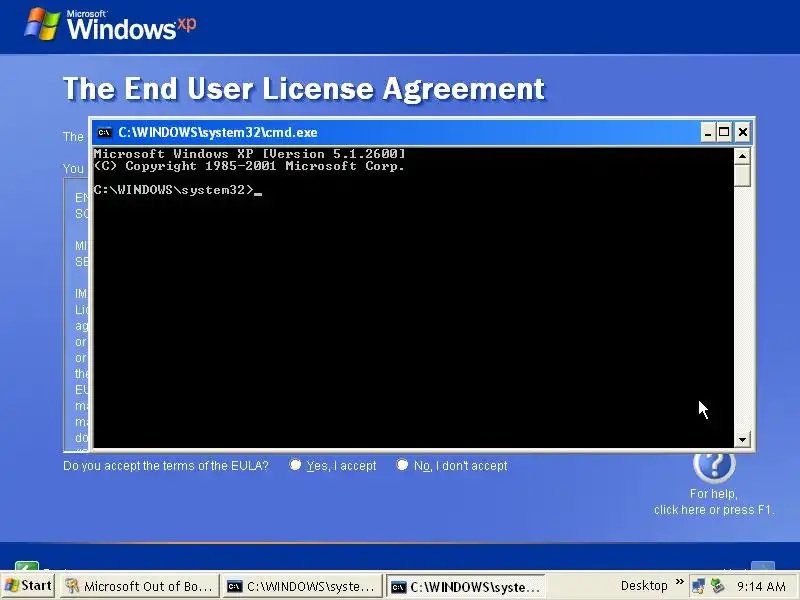Click the '(C) Copyright 1985-2001 Microsoft Corp.' line
Viewport: 800px width, 600px height.
point(249,166)
